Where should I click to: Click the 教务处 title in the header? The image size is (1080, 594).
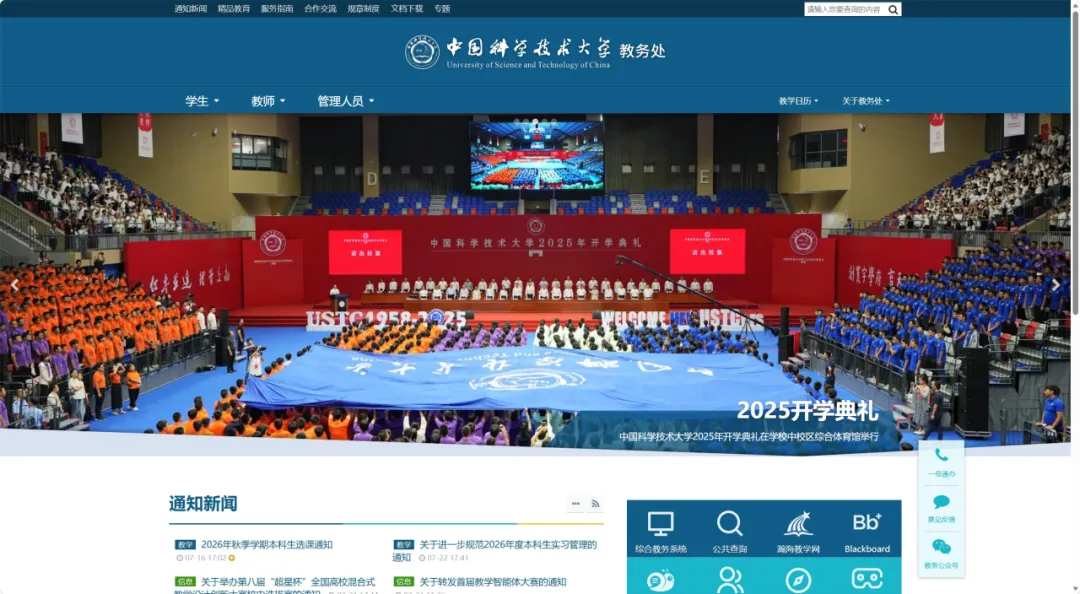pos(642,50)
